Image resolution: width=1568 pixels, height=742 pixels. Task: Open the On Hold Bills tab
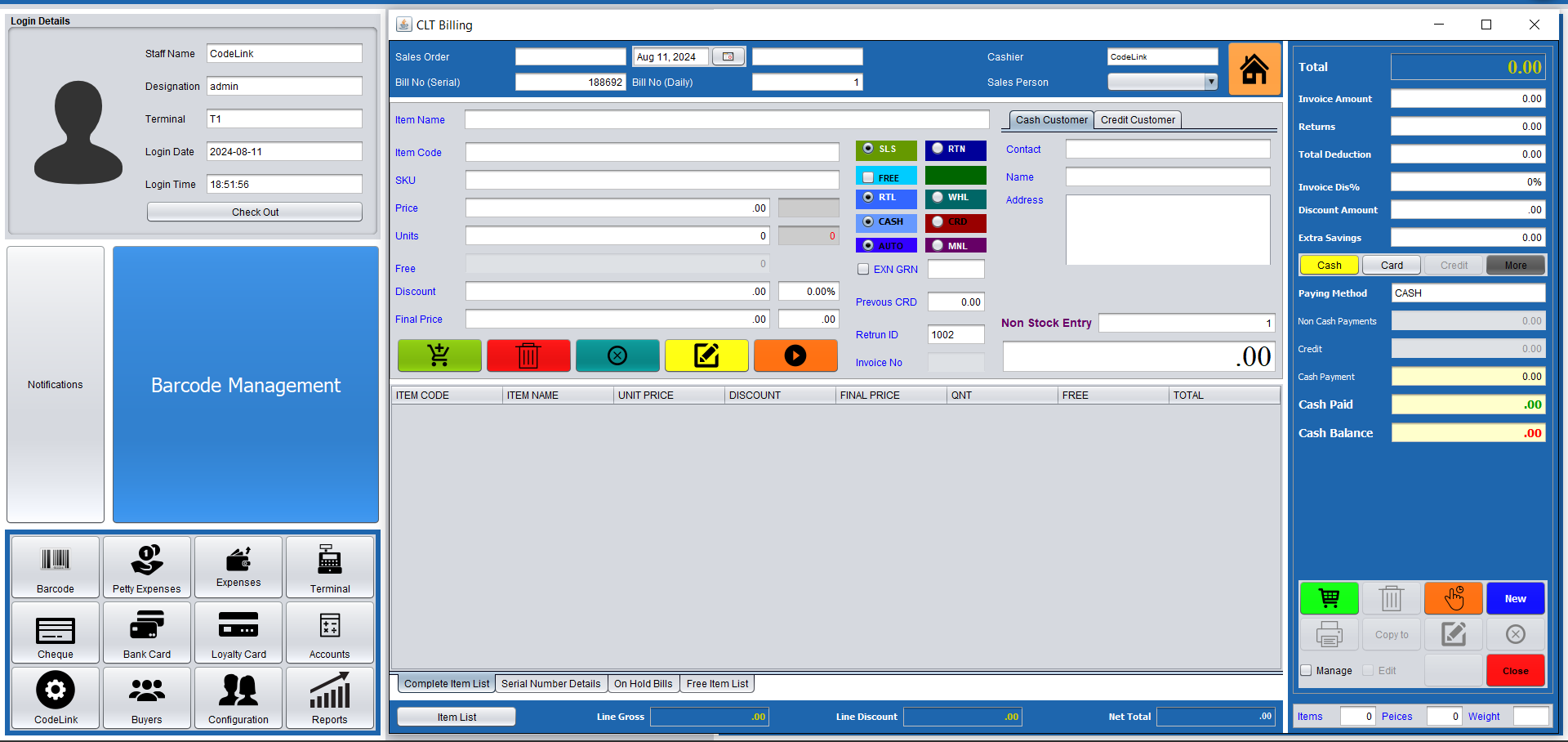click(x=643, y=684)
